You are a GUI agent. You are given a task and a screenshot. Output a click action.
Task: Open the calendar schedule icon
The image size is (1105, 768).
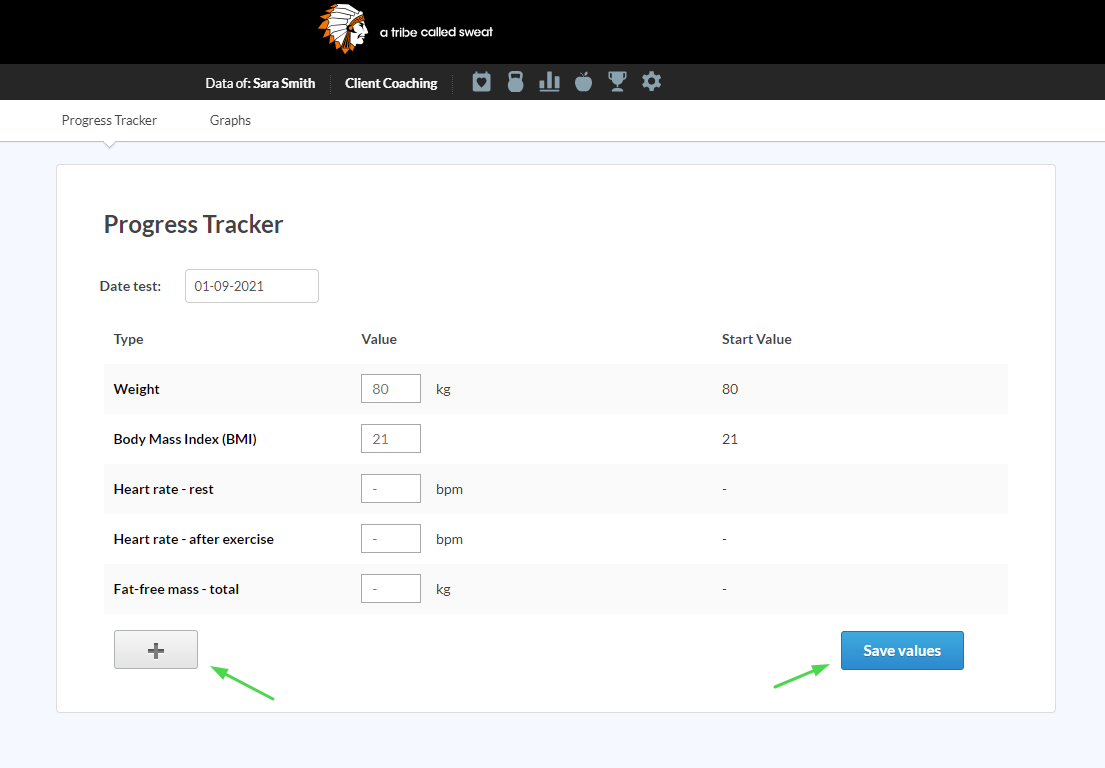tap(481, 82)
